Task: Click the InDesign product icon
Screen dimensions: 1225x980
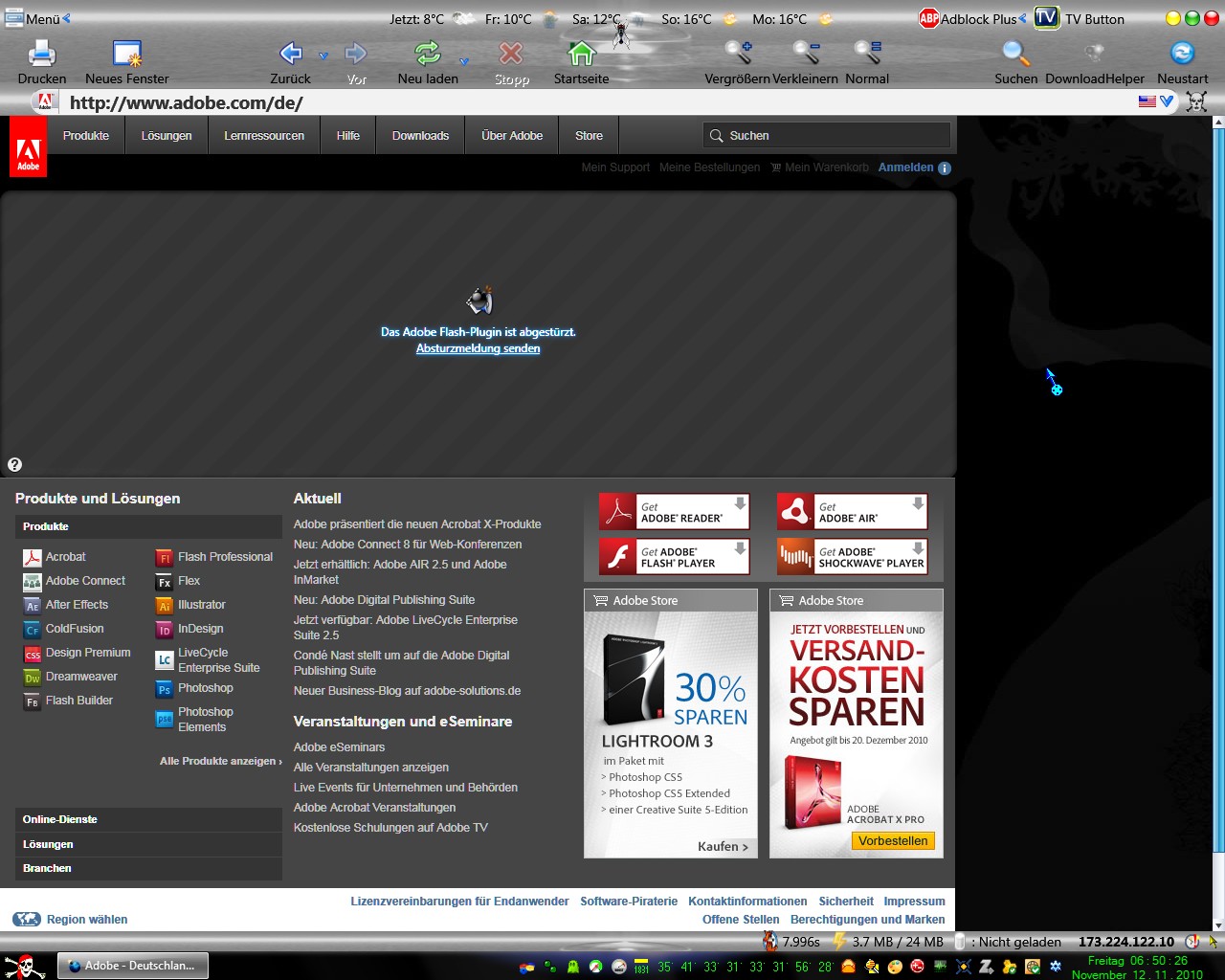Action: pos(165,630)
